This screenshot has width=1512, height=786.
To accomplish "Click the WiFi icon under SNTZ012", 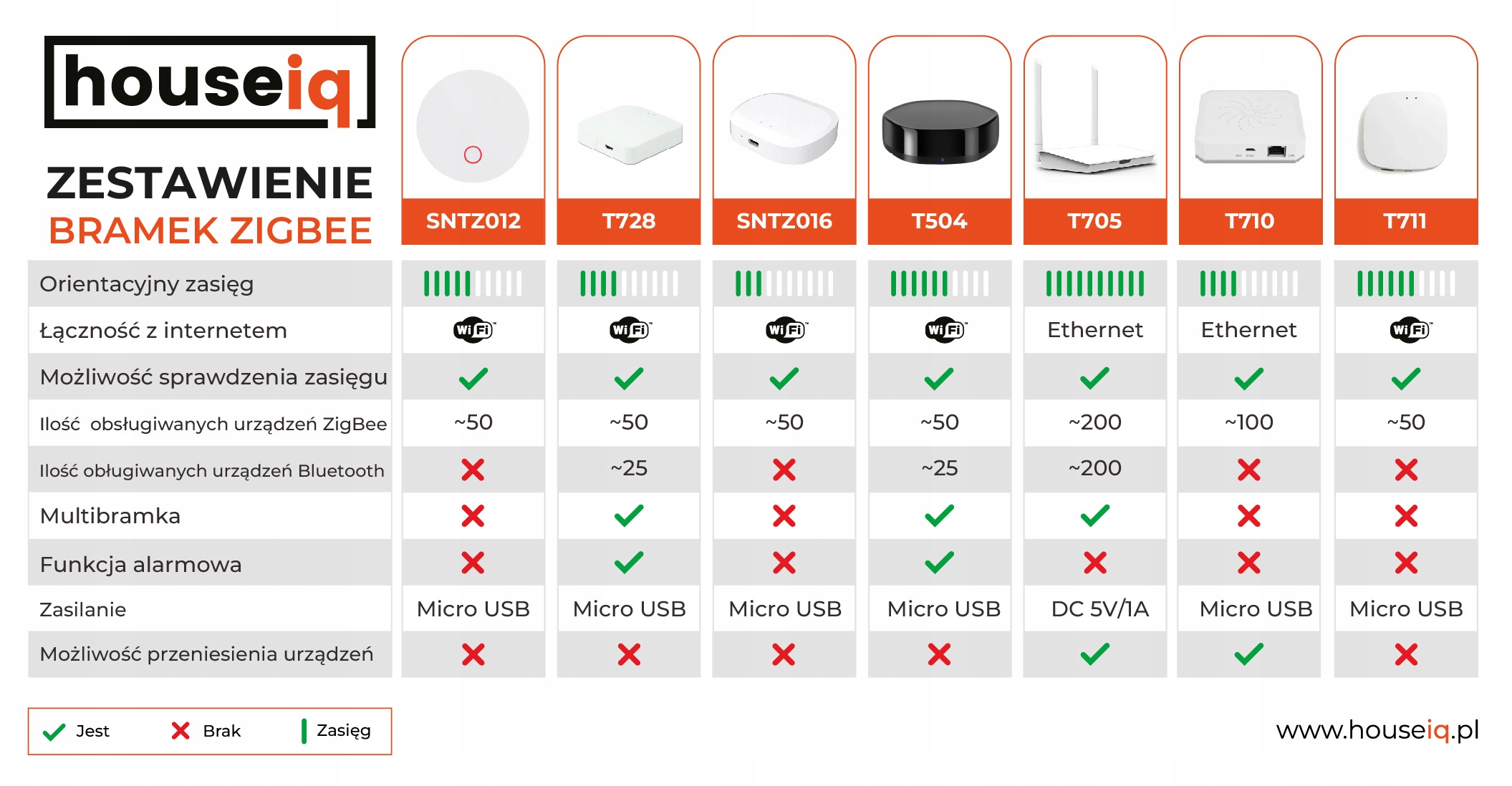I will (473, 330).
